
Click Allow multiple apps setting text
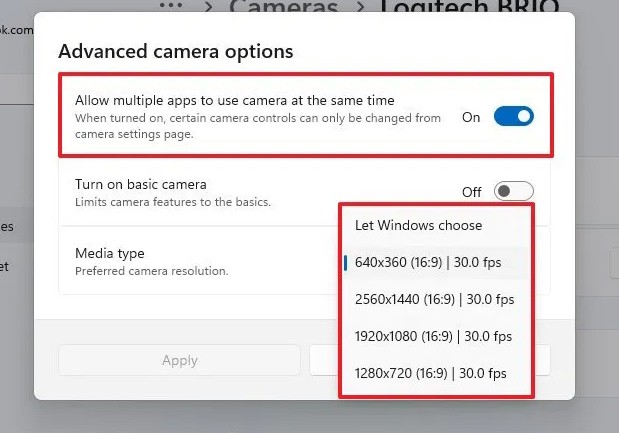[x=234, y=100]
